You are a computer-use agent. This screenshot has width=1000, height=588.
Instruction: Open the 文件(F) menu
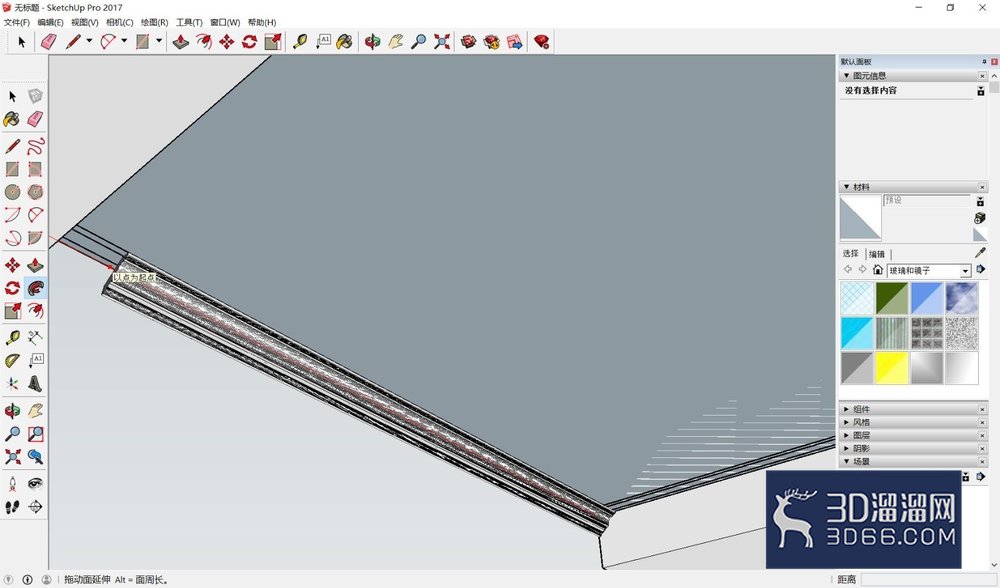pyautogui.click(x=17, y=22)
